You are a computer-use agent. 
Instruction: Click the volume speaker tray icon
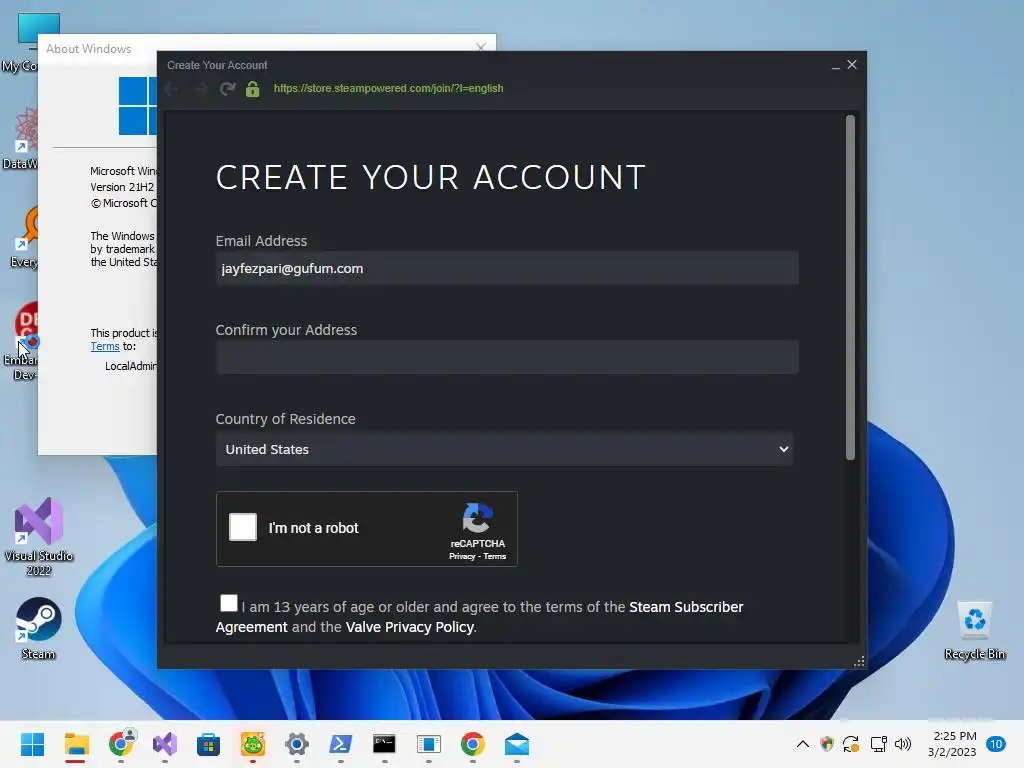tap(903, 744)
